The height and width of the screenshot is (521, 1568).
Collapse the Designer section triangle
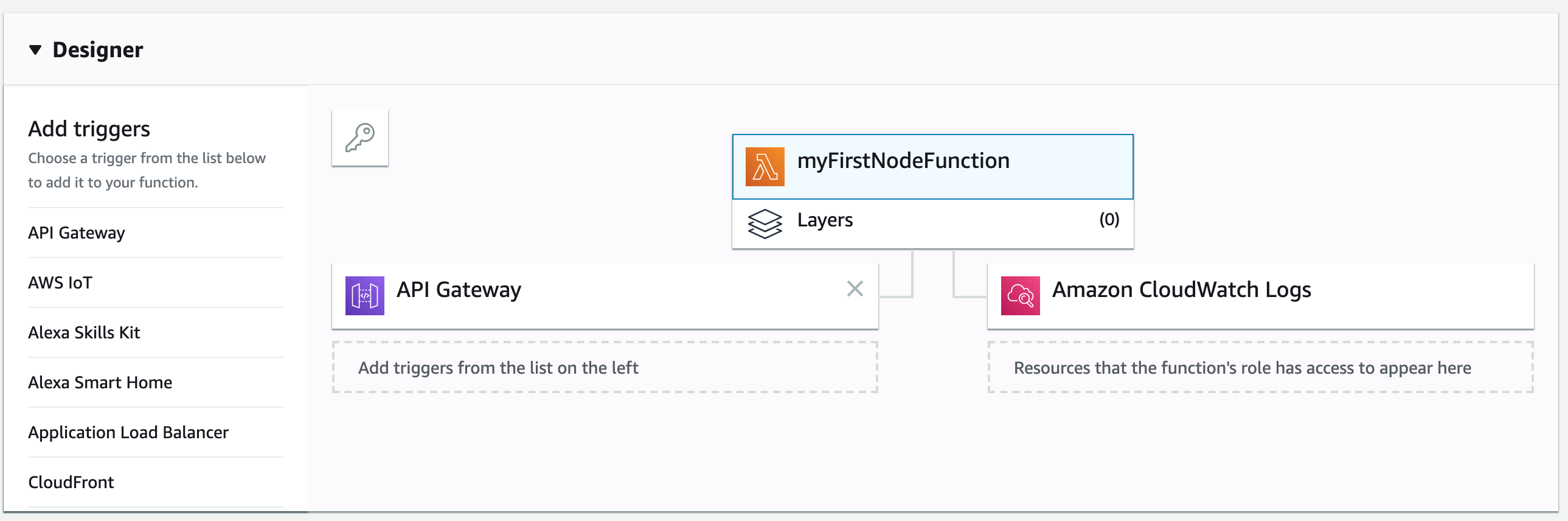pos(35,50)
